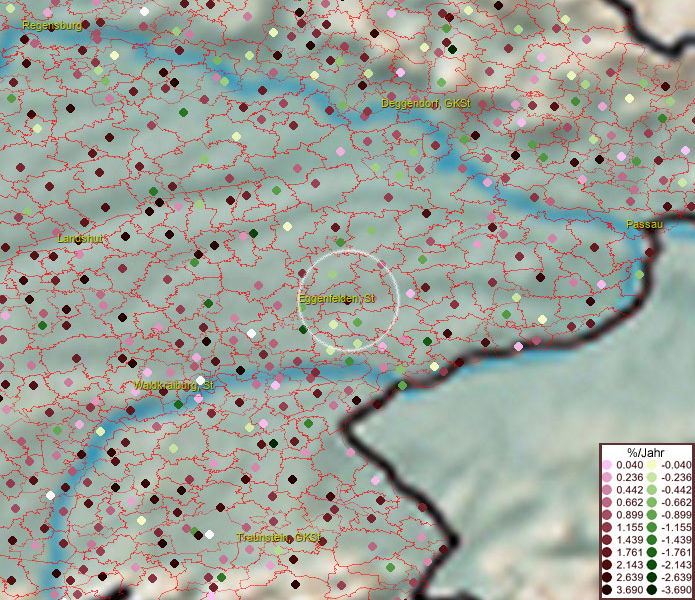Click the Eggenfelden, St label
695x600 pixels.
[x=336, y=299]
